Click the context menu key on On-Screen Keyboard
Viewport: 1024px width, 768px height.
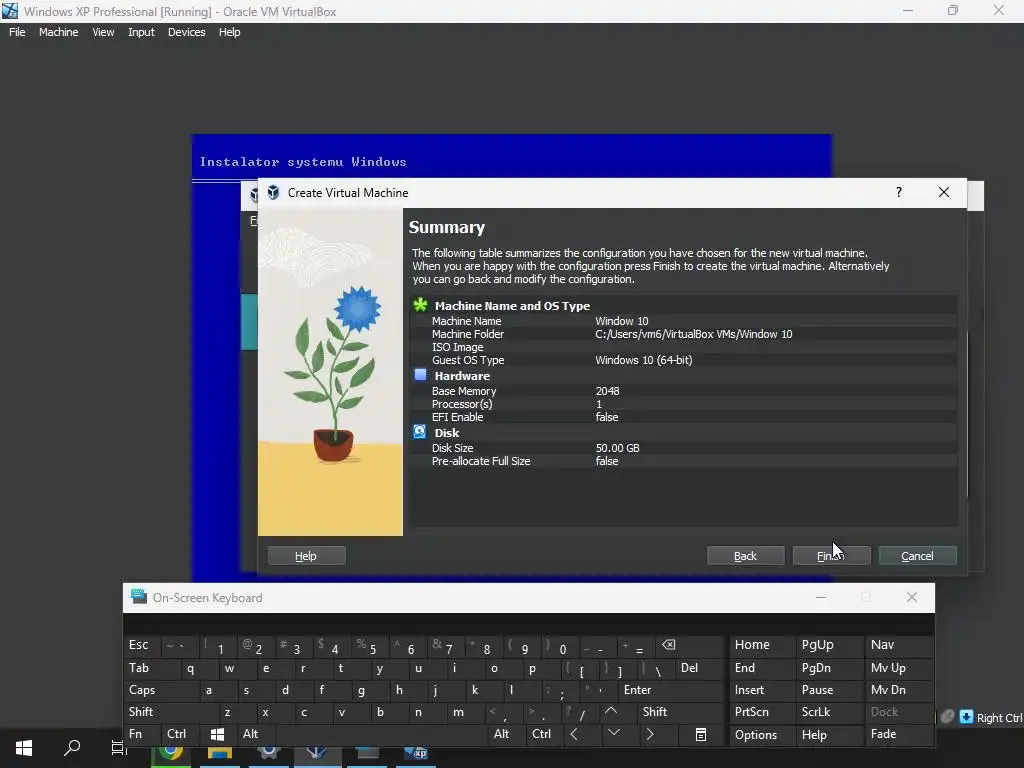(701, 735)
